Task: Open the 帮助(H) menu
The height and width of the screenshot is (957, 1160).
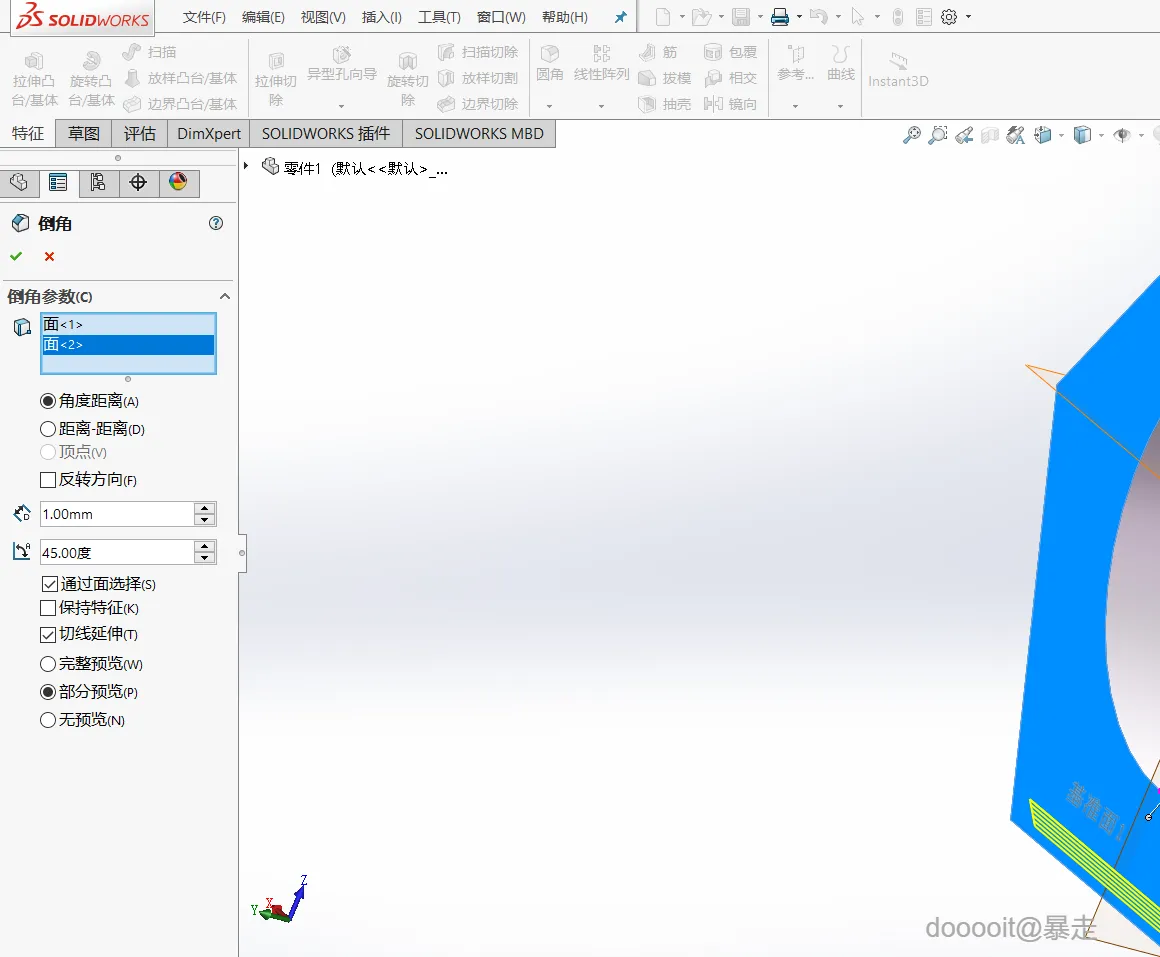Action: click(565, 17)
